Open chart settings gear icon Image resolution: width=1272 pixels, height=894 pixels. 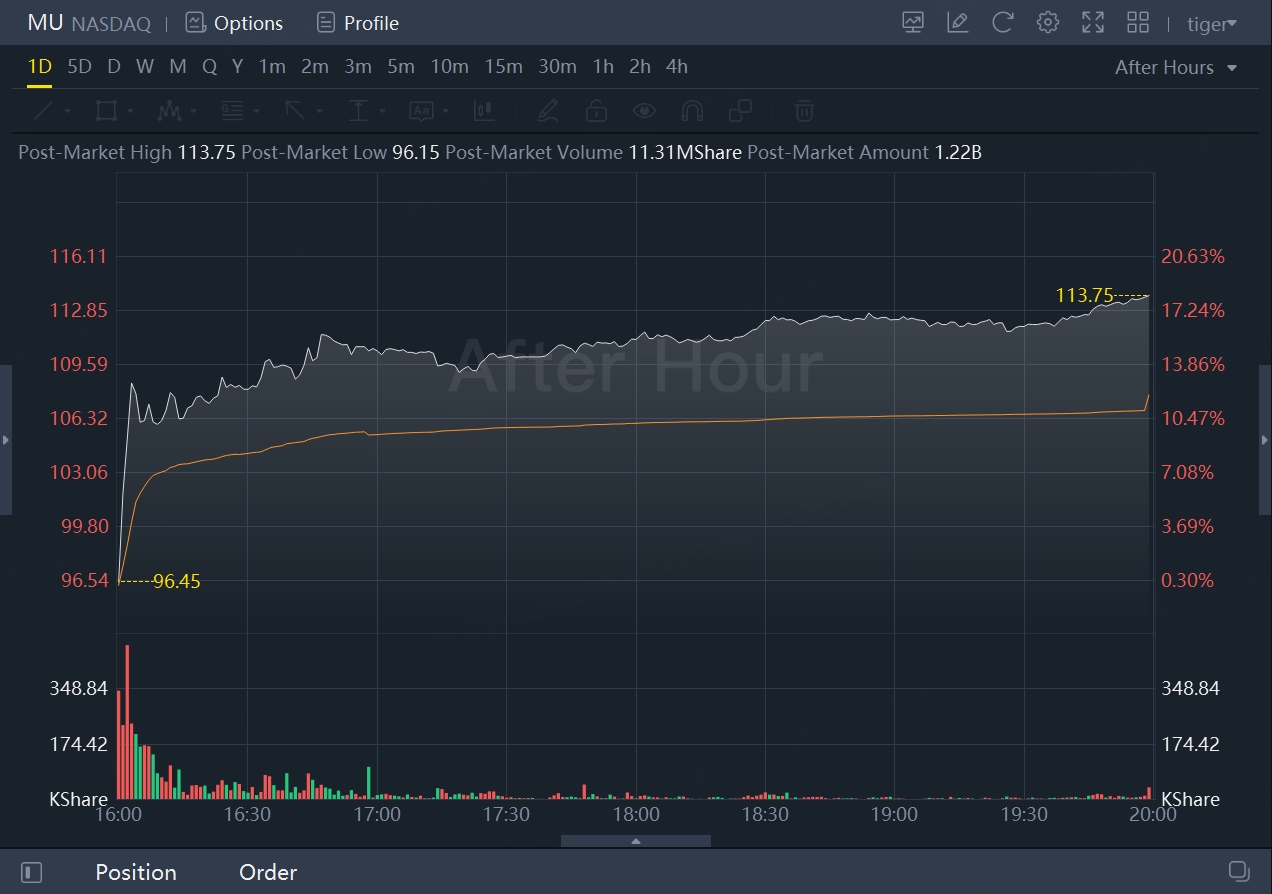click(x=1047, y=22)
